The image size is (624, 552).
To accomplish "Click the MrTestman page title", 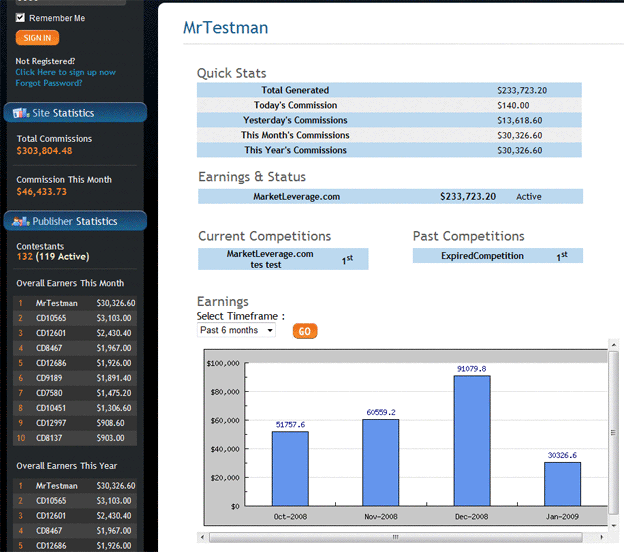I will point(226,28).
